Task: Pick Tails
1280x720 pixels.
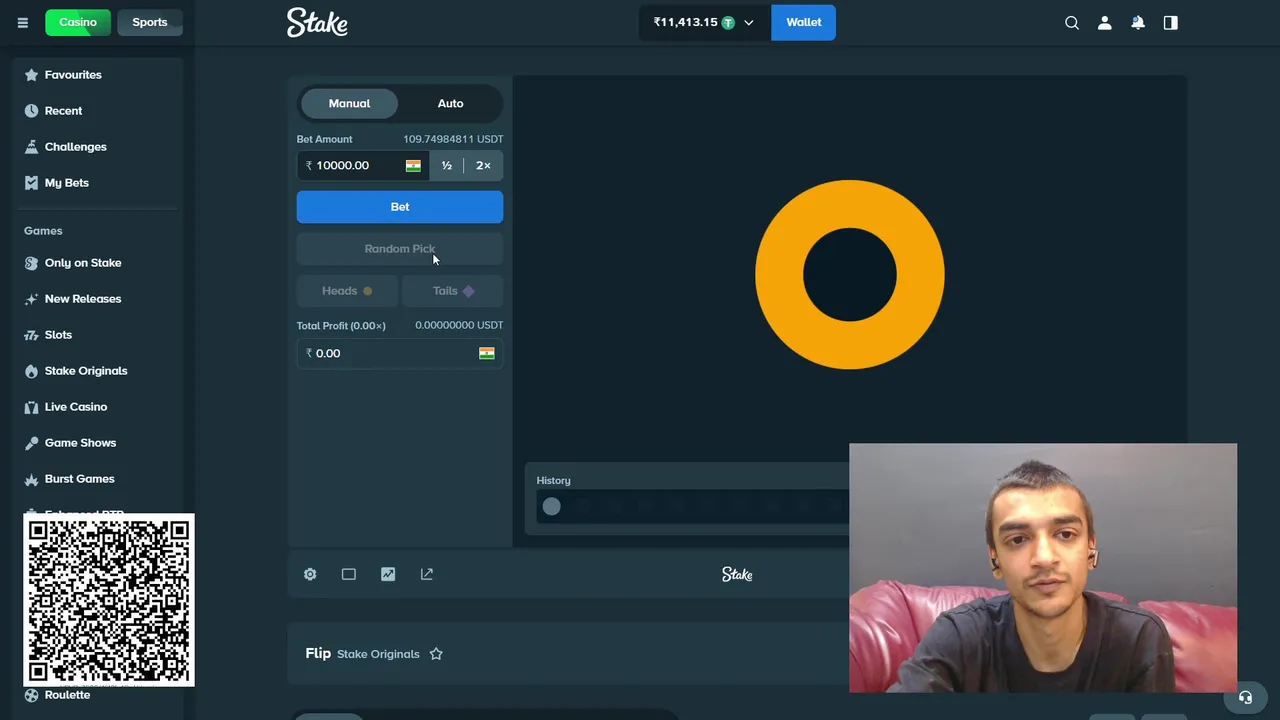Action: click(453, 291)
